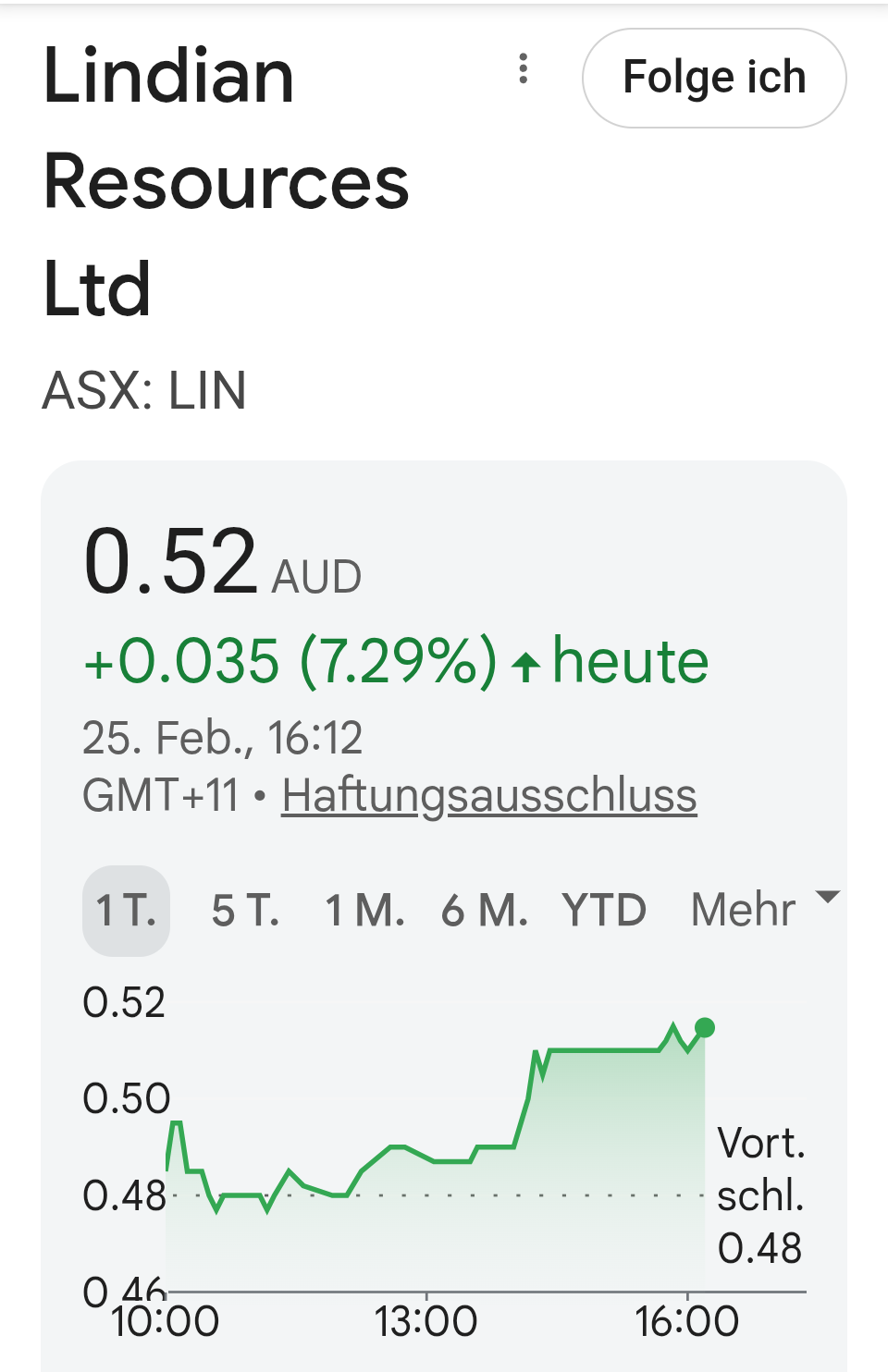Click the dropdown arrow next to Mehr
The width and height of the screenshot is (888, 1372).
tap(827, 897)
